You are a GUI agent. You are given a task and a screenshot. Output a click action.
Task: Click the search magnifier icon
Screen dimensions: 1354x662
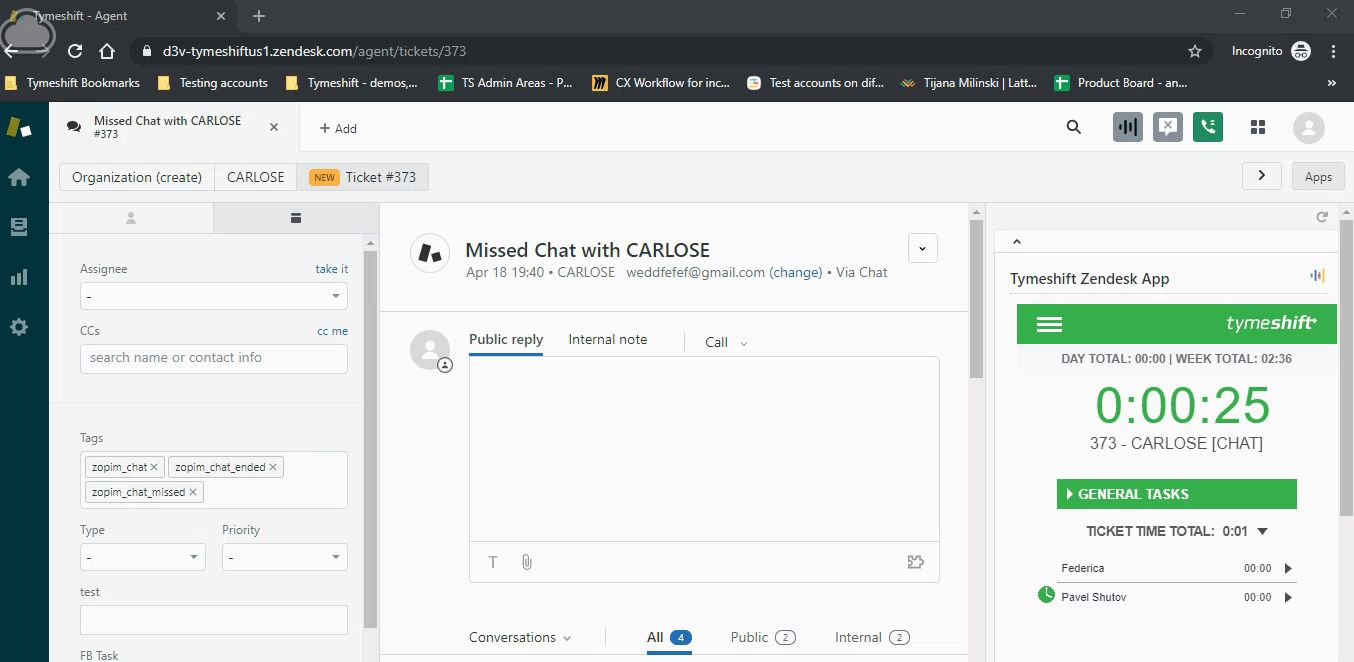[x=1073, y=127]
